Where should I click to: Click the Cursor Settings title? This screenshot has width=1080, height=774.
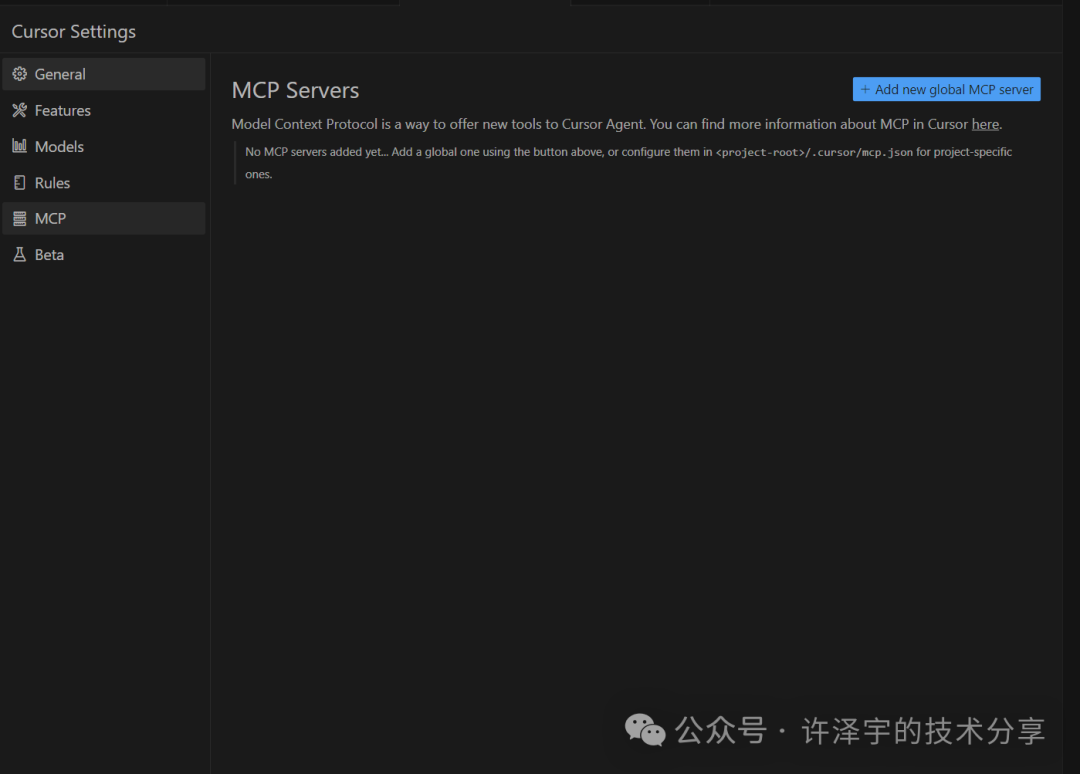[73, 32]
